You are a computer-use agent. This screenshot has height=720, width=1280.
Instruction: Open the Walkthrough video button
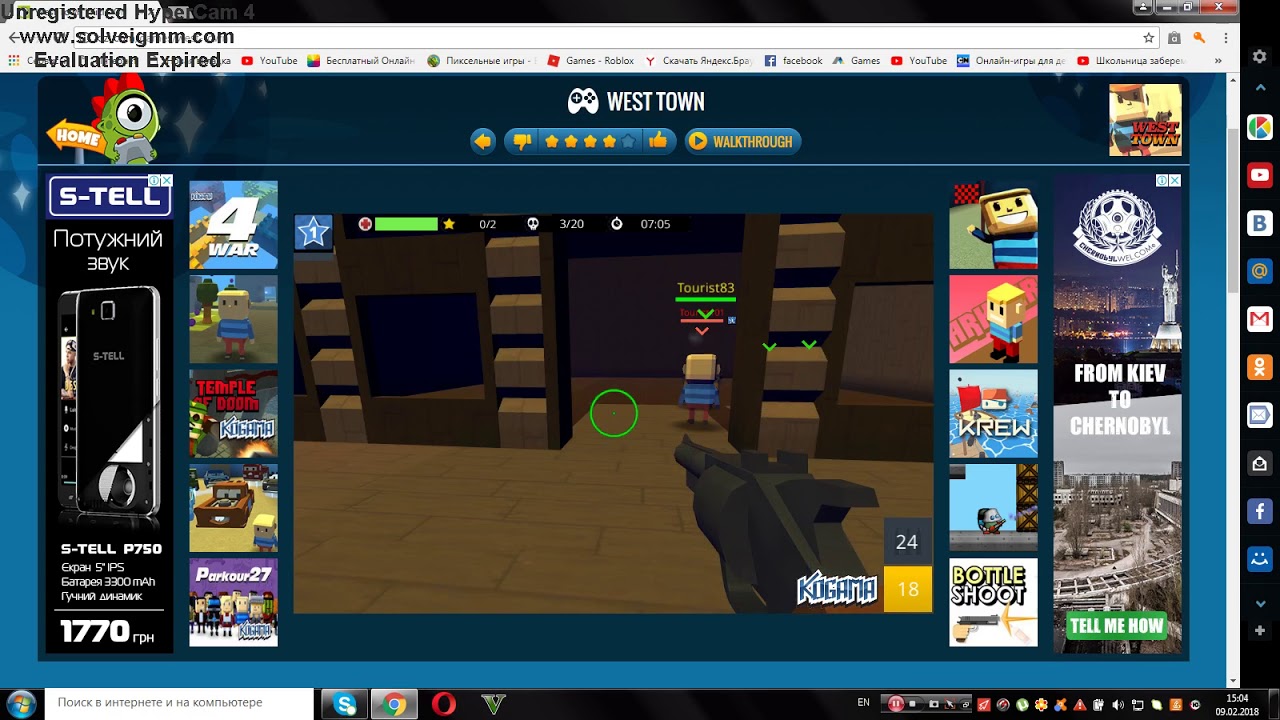(x=743, y=142)
